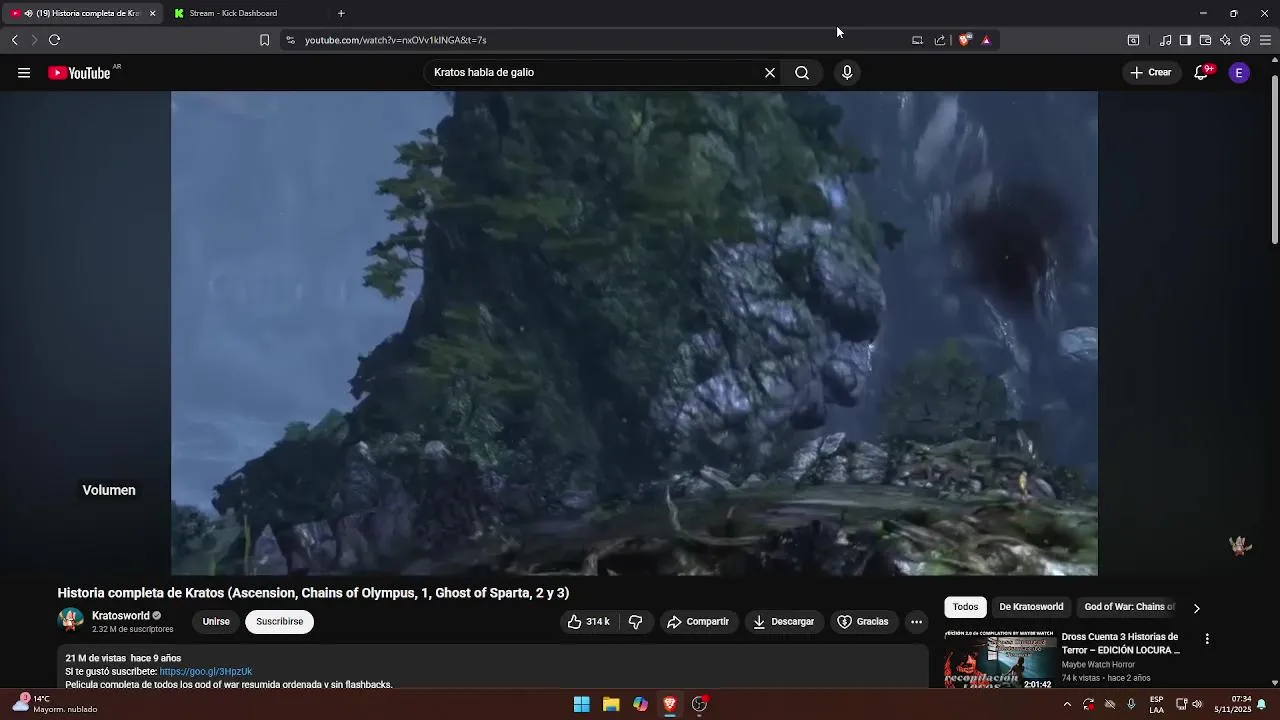
Task: Expand the video description box
Action: [493, 668]
